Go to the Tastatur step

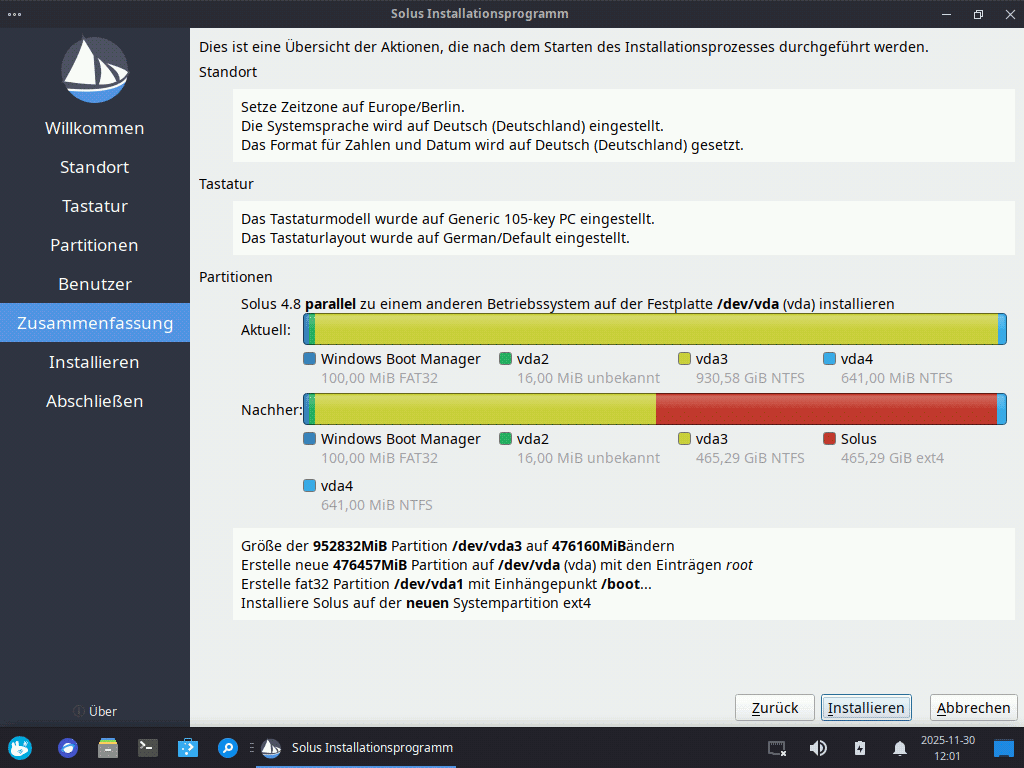pyautogui.click(x=95, y=206)
